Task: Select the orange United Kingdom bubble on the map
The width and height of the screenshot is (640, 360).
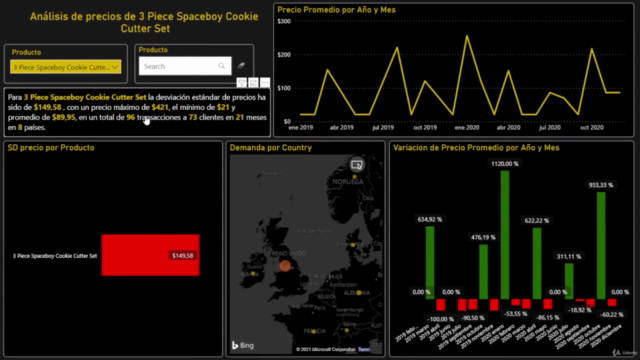Action: tap(285, 266)
